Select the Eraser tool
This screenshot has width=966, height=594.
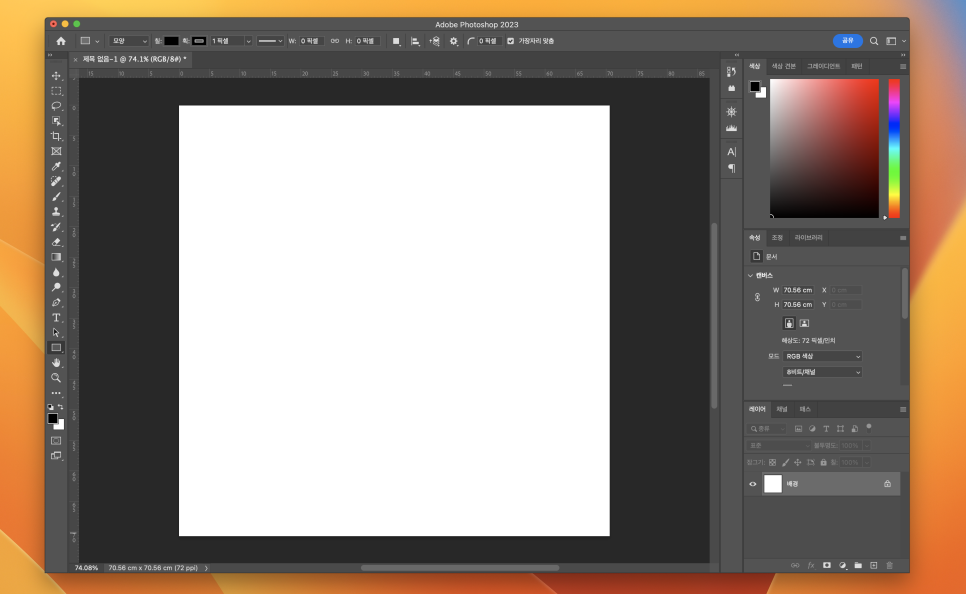point(56,242)
